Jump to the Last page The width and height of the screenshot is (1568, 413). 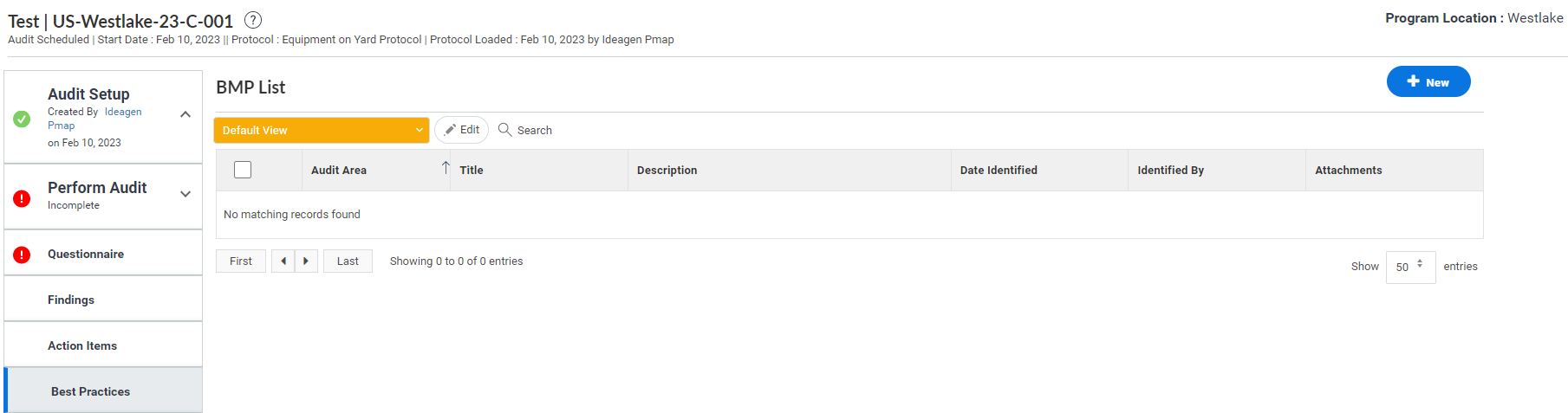pyautogui.click(x=348, y=261)
